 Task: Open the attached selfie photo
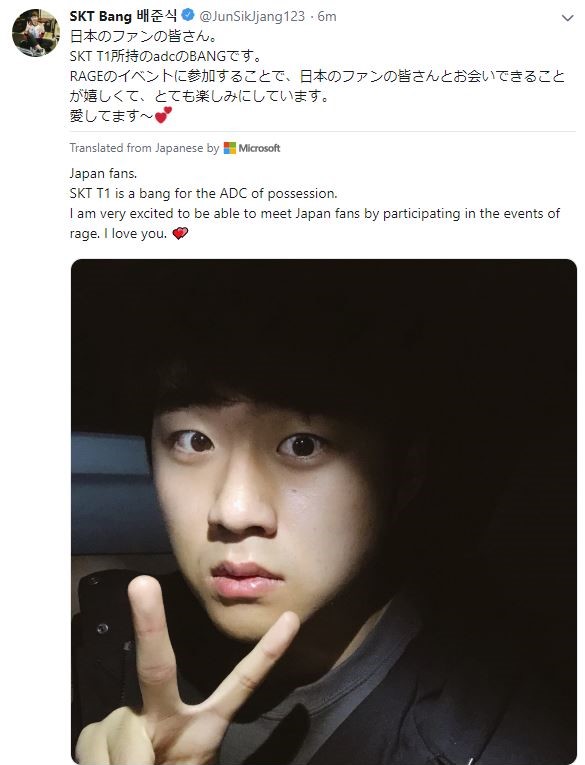(324, 511)
